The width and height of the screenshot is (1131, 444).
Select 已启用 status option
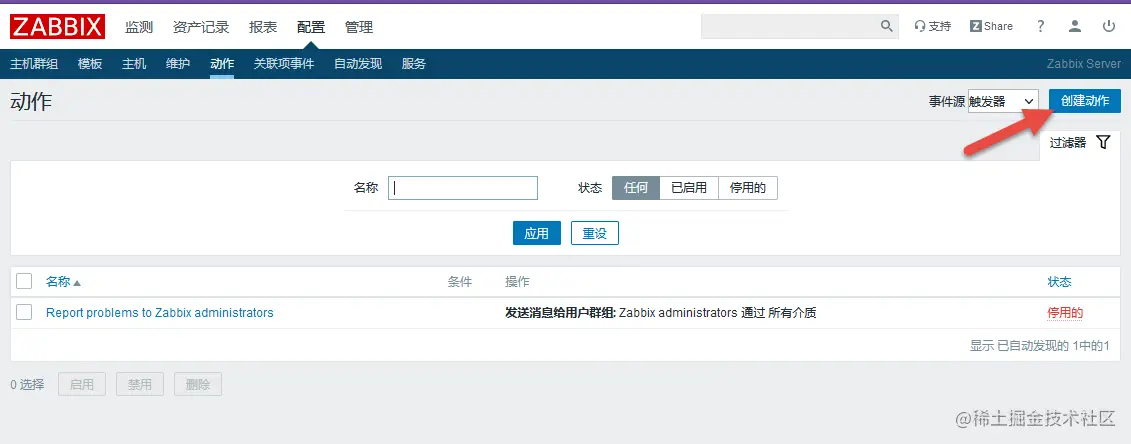click(689, 188)
